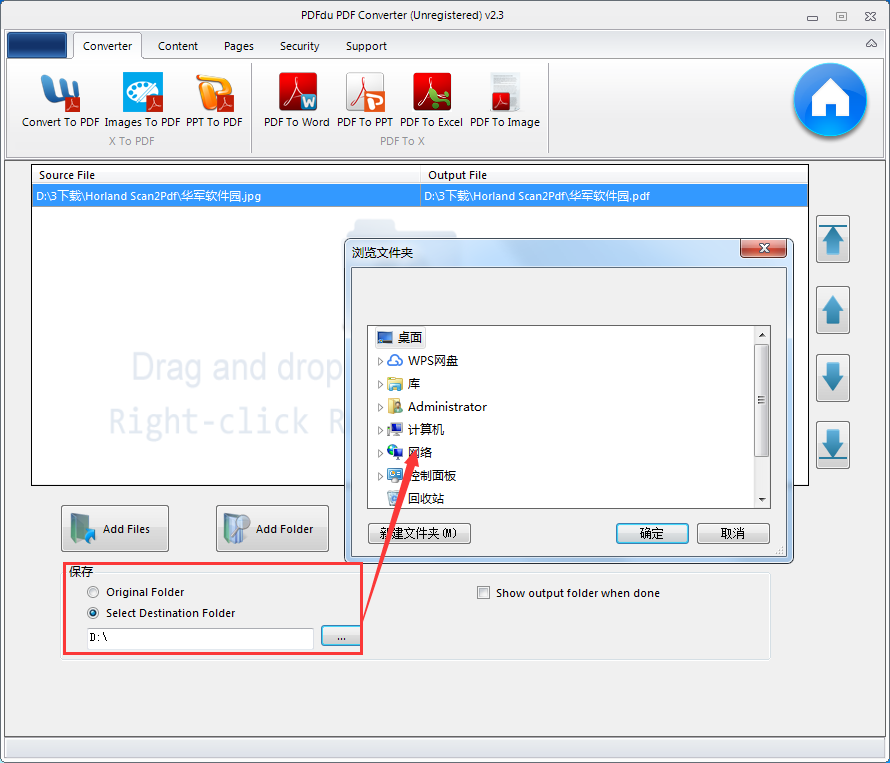890x763 pixels.
Task: Click the folder tree scrollbar thumb
Action: tap(762, 400)
